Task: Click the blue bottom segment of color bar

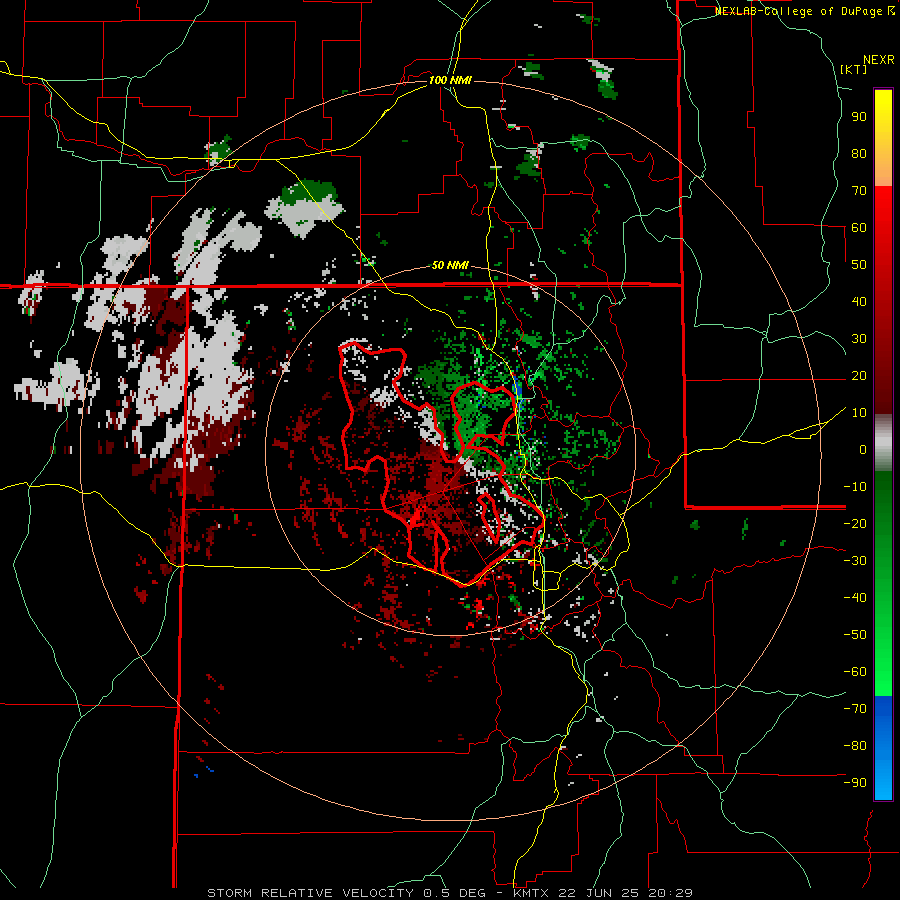Action: click(x=883, y=748)
